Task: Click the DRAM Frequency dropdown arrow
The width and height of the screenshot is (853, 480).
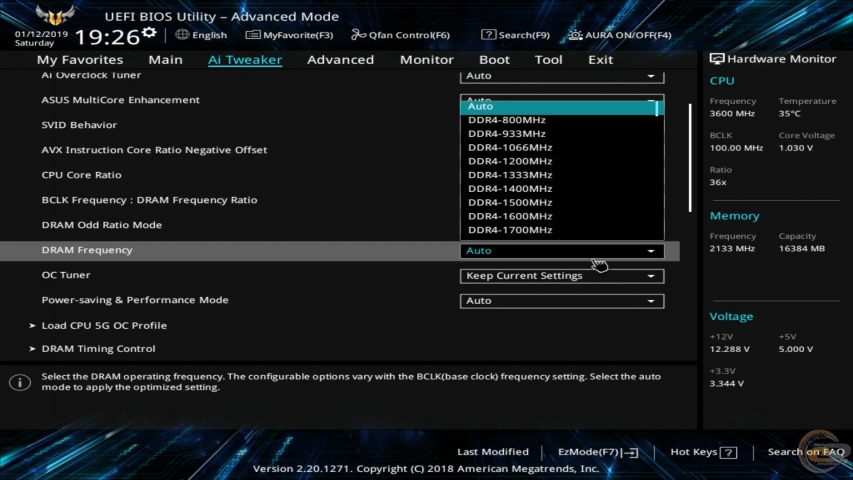Action: pyautogui.click(x=651, y=251)
